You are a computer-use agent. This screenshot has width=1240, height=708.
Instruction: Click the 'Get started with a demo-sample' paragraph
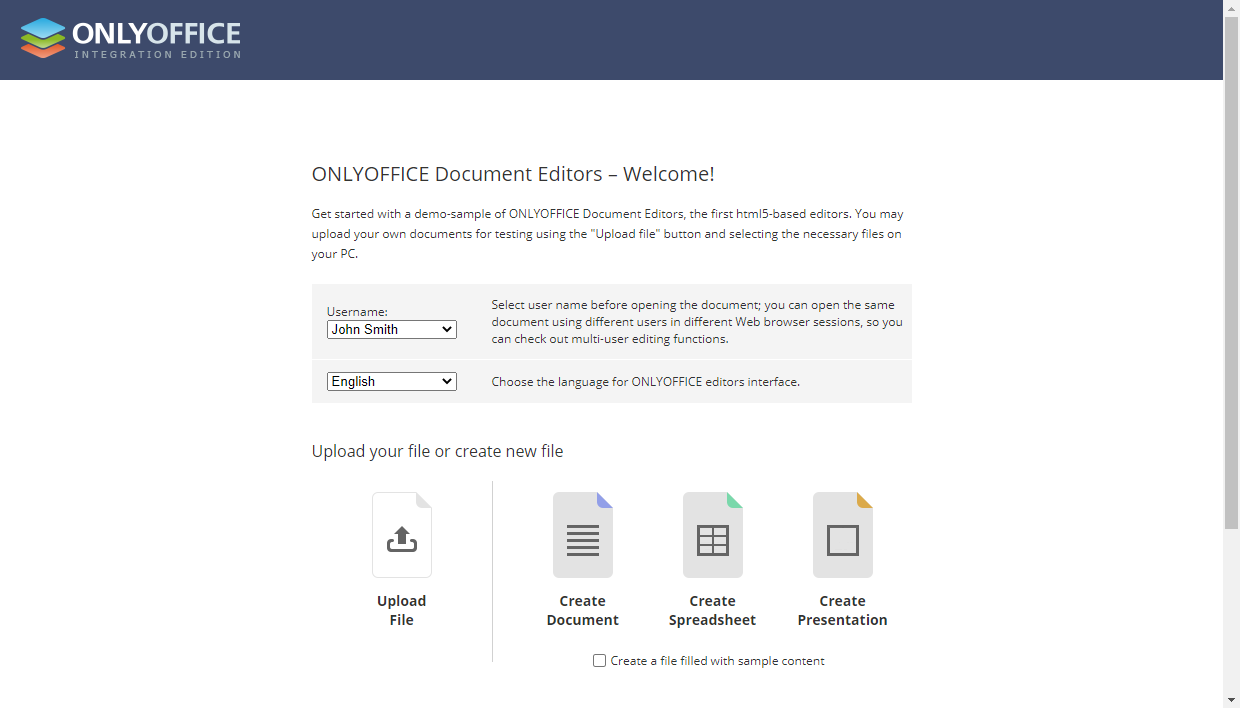coord(608,234)
